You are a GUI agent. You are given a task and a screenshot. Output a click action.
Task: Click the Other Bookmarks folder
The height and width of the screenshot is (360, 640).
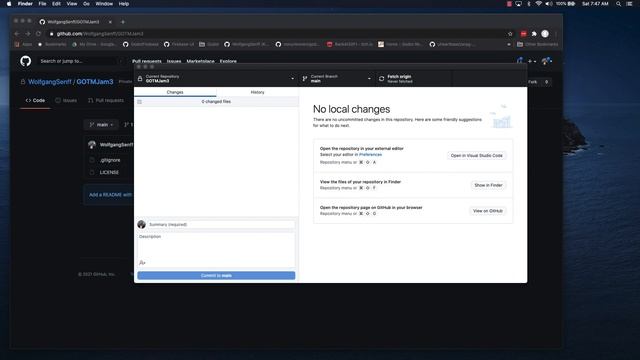coord(537,44)
